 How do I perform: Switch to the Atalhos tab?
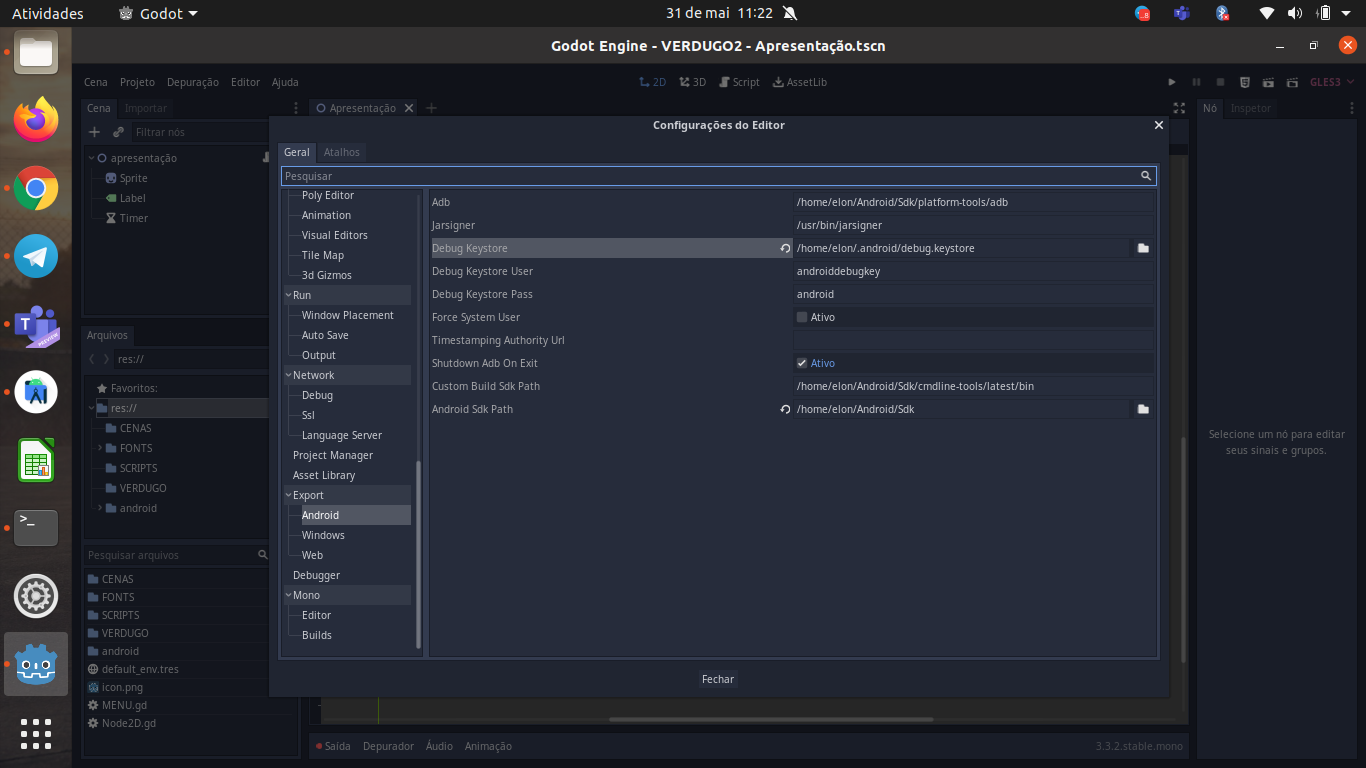coord(342,152)
